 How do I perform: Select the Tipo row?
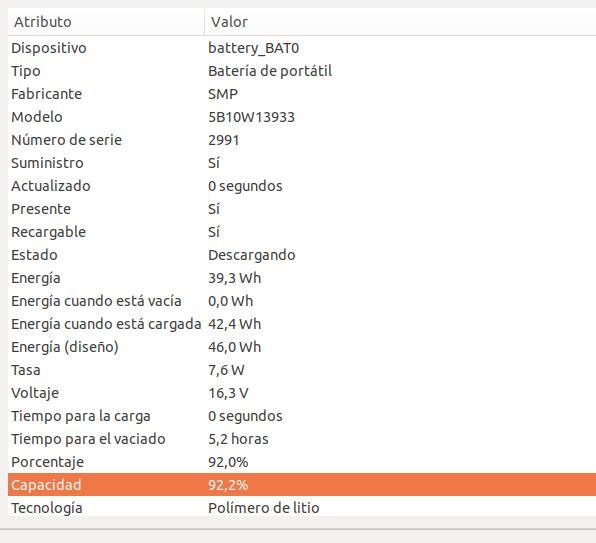click(302, 71)
